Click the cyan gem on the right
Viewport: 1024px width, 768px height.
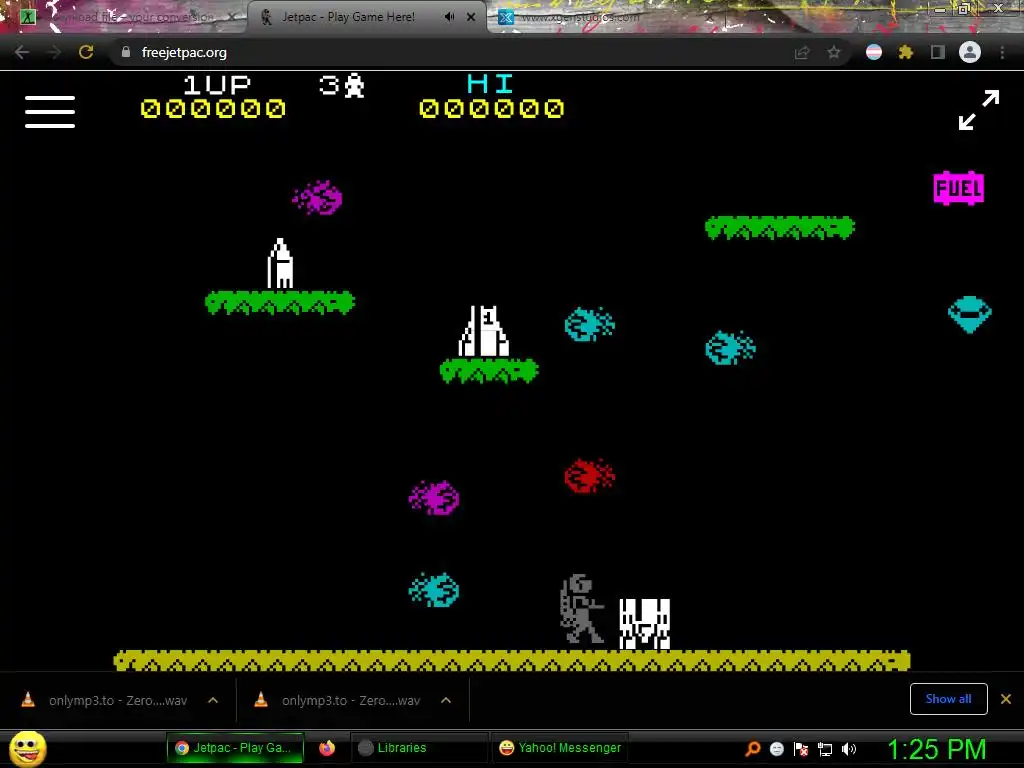[970, 315]
